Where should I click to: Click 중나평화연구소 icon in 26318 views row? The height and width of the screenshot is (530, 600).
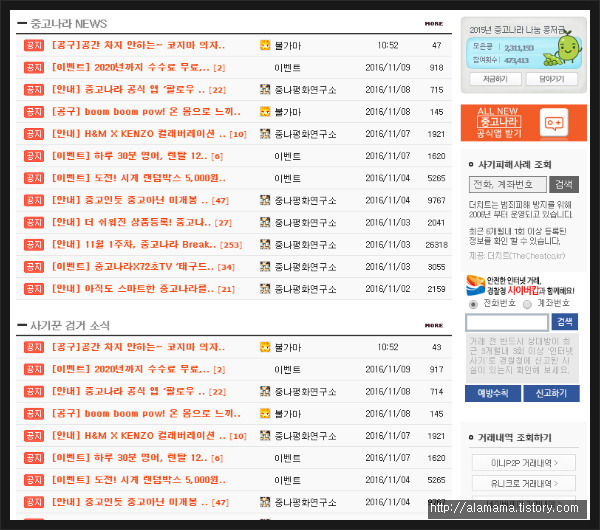pos(265,245)
